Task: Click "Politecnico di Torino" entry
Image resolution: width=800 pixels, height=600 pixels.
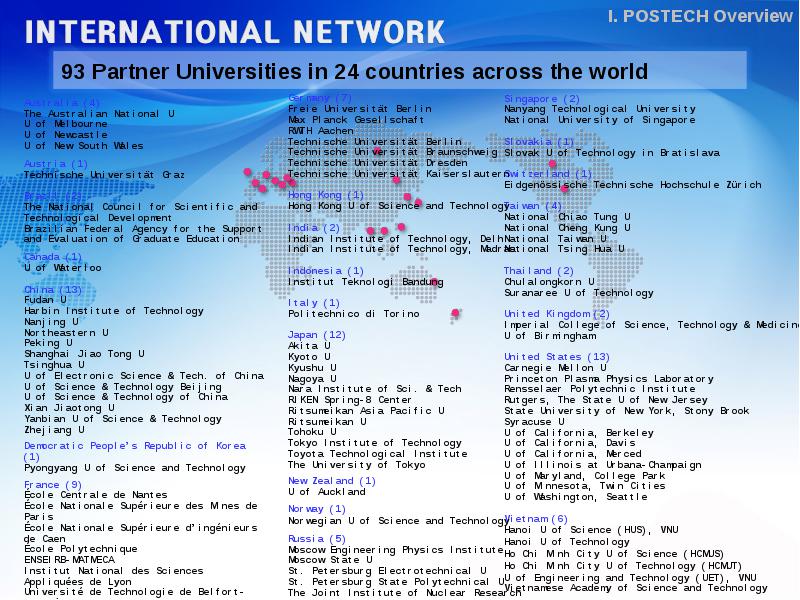Action: [354, 314]
